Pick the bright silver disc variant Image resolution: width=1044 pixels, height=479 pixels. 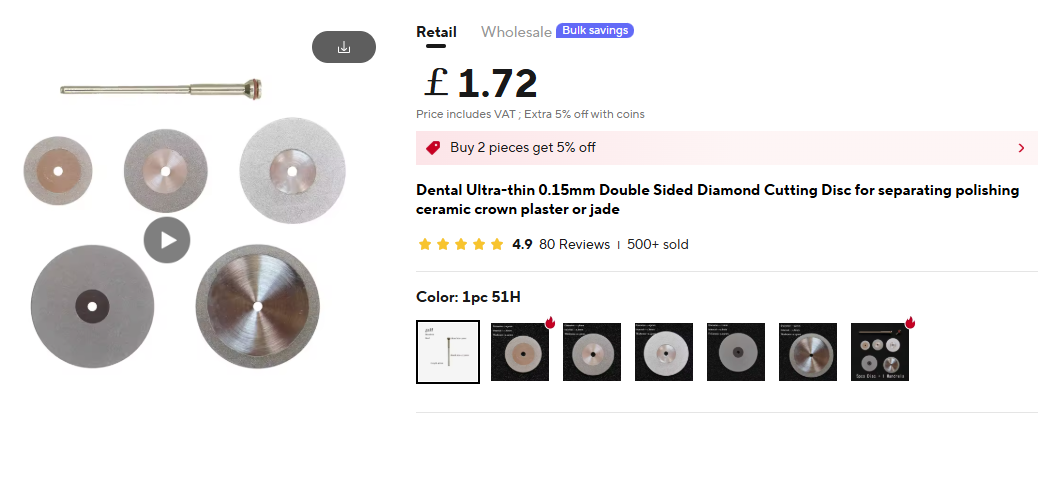[664, 352]
